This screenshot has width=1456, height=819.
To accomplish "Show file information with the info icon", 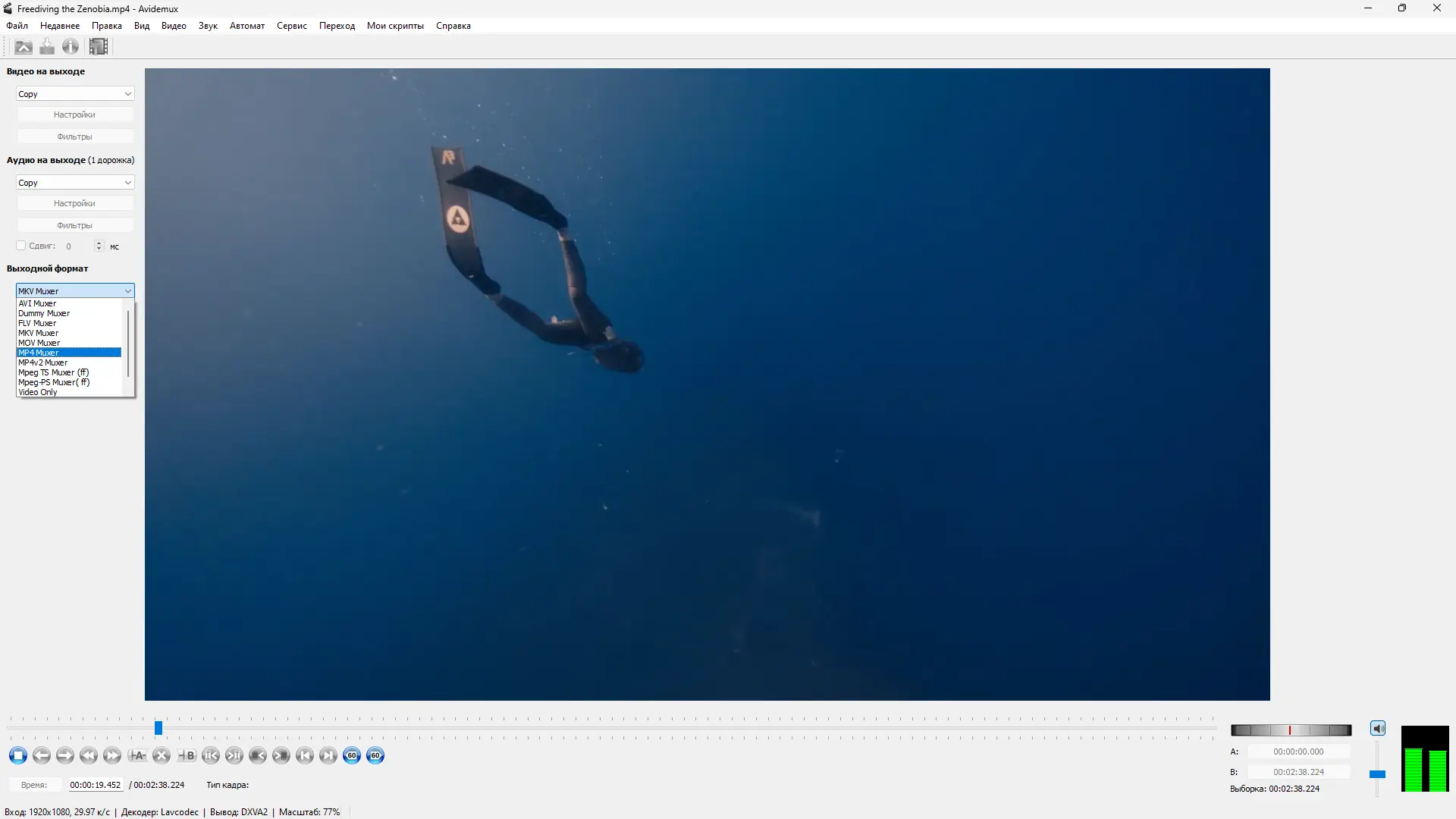I will [x=71, y=47].
